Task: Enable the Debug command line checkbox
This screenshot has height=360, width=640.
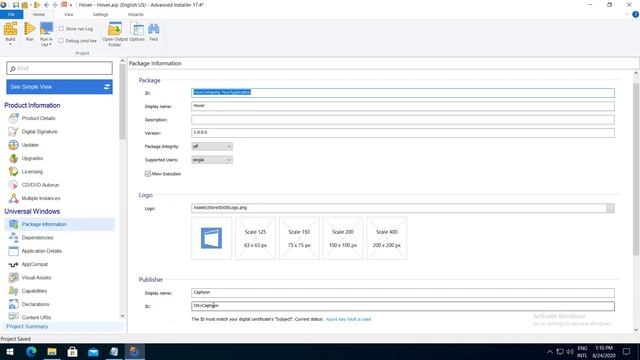Action: (x=61, y=41)
